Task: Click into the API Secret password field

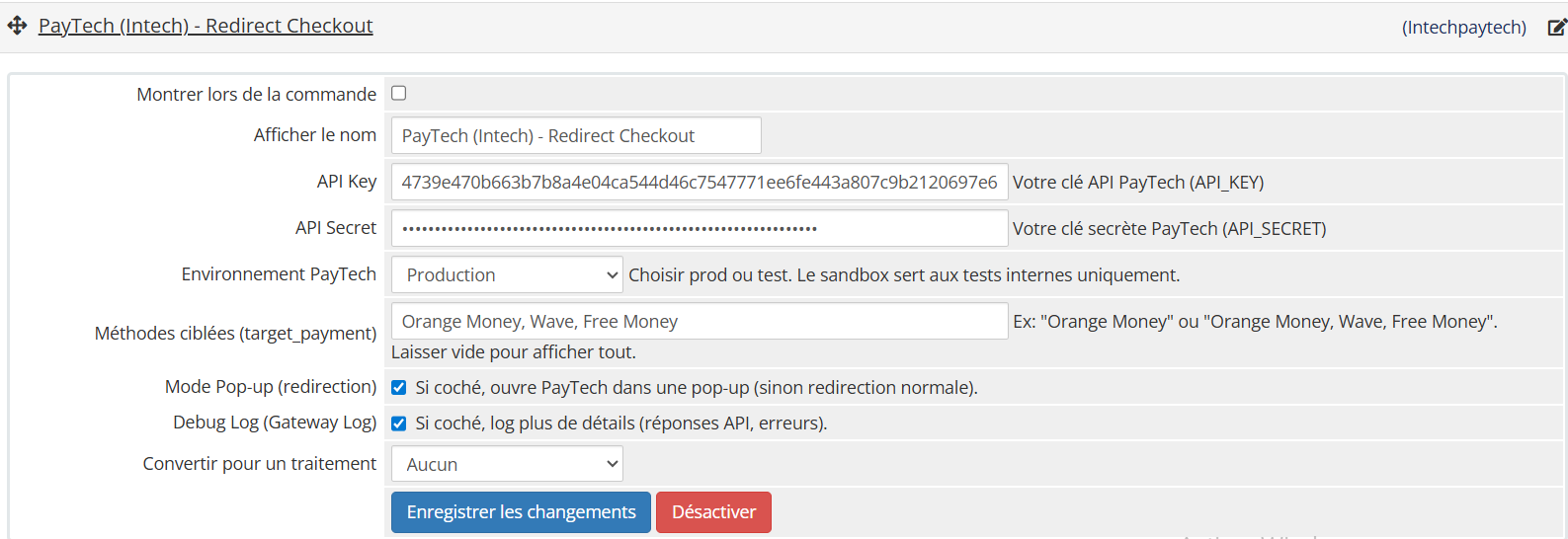Action: click(700, 229)
